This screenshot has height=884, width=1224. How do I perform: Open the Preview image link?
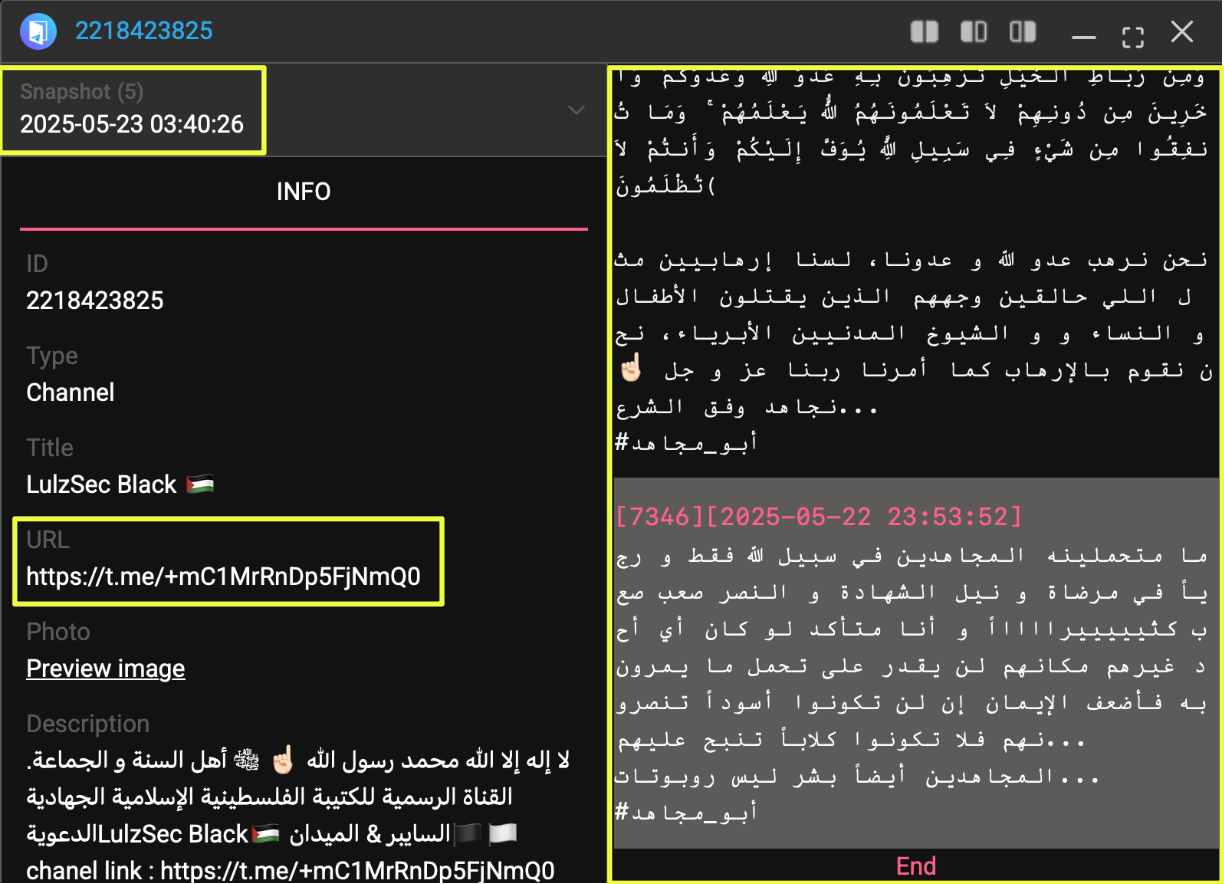pyautogui.click(x=105, y=668)
